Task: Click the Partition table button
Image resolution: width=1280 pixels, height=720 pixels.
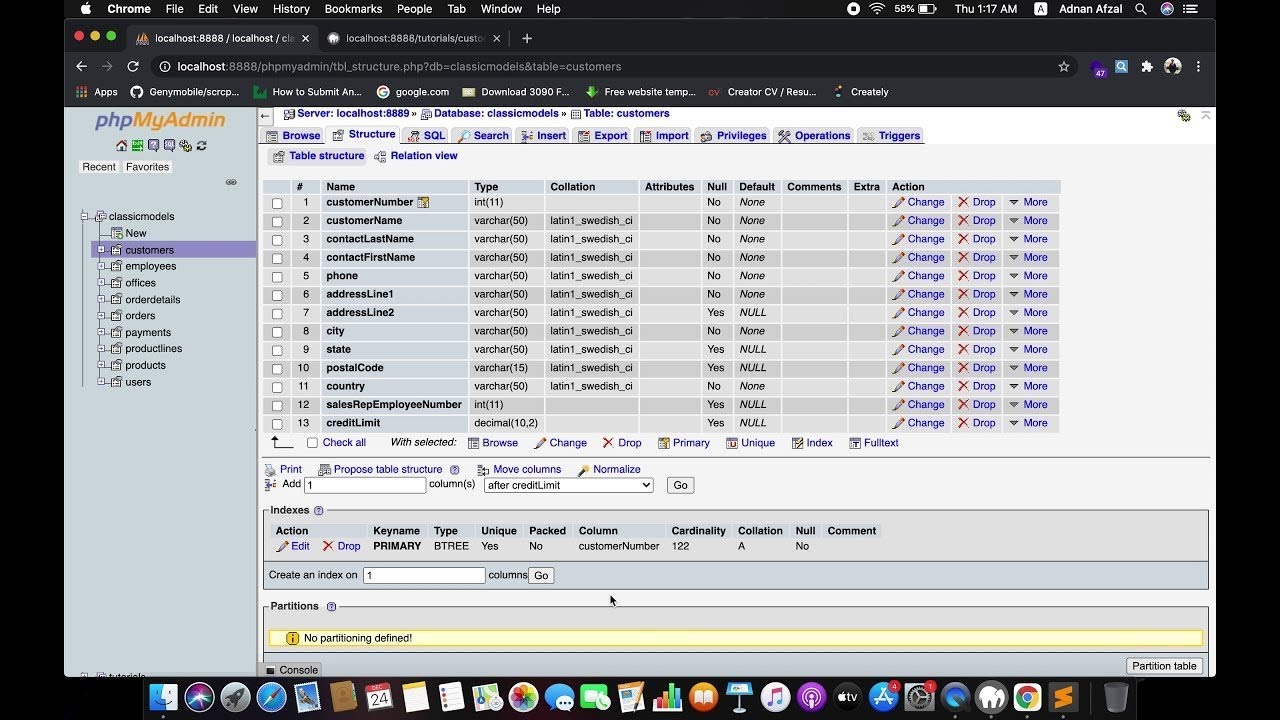Action: 1164,666
